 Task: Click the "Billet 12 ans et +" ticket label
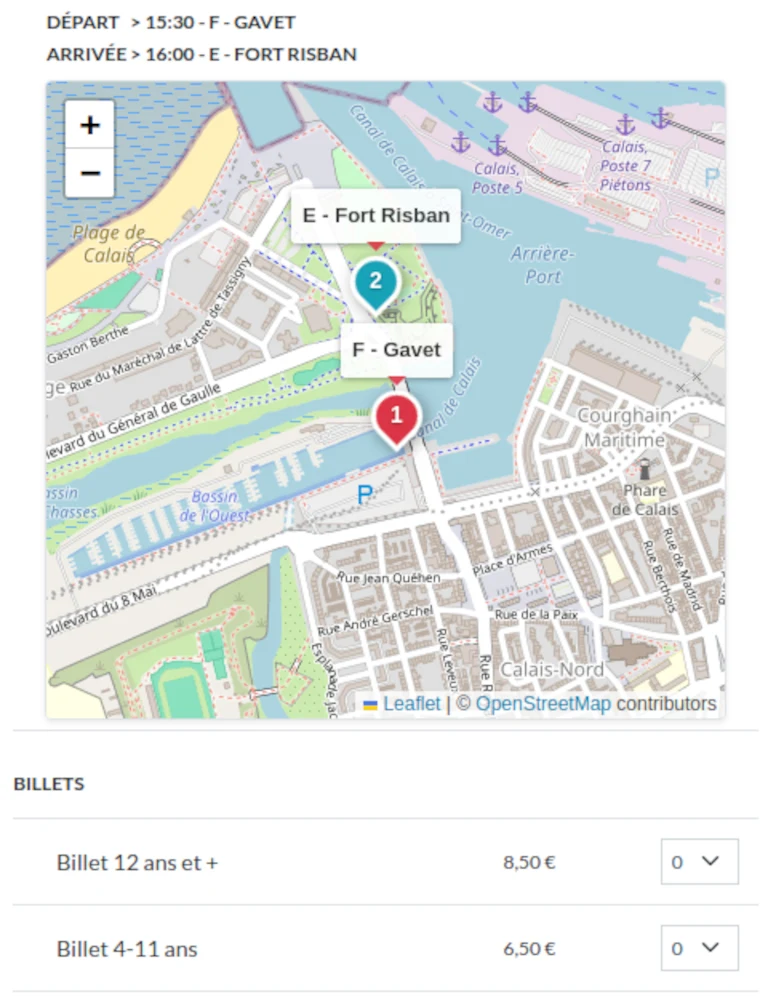(x=137, y=862)
